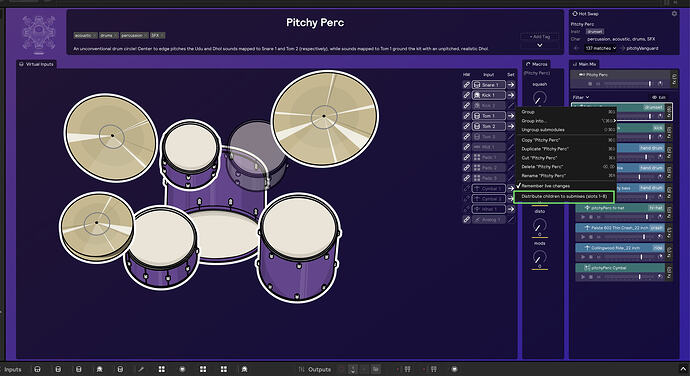
Task: Open Fx (1) on Pitchy Perc main module
Action: 675,79
